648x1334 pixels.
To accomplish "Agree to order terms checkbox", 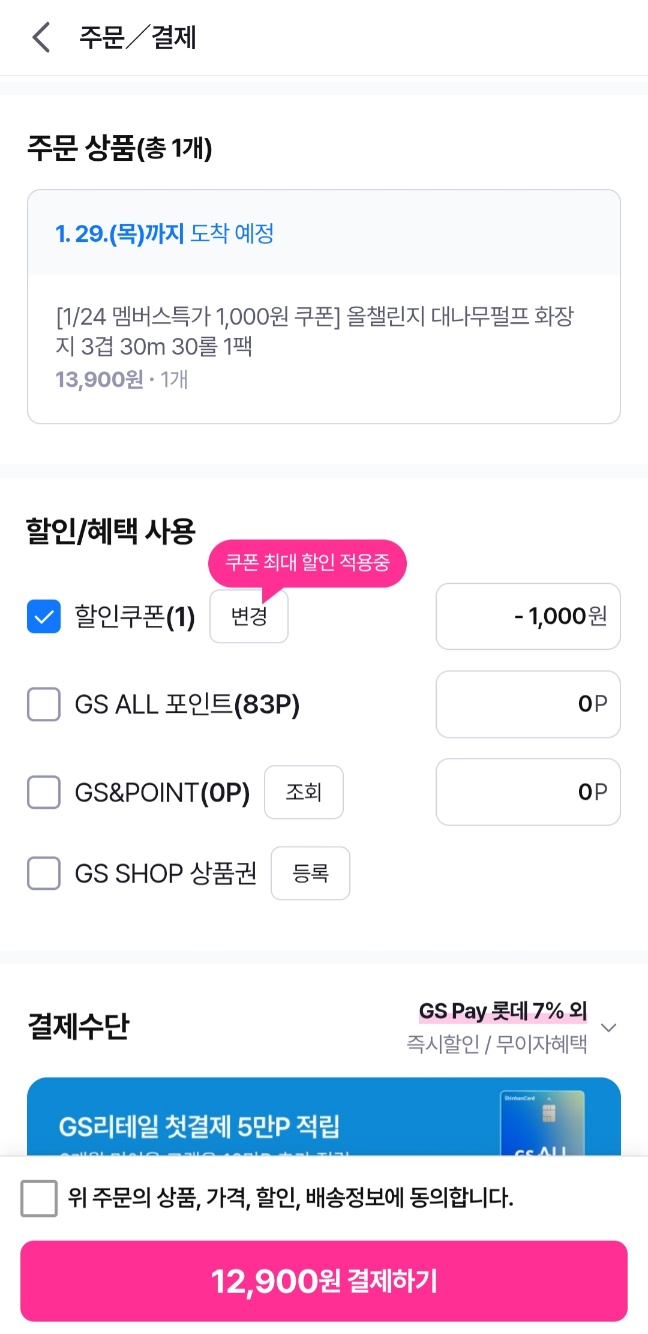I will [39, 1198].
